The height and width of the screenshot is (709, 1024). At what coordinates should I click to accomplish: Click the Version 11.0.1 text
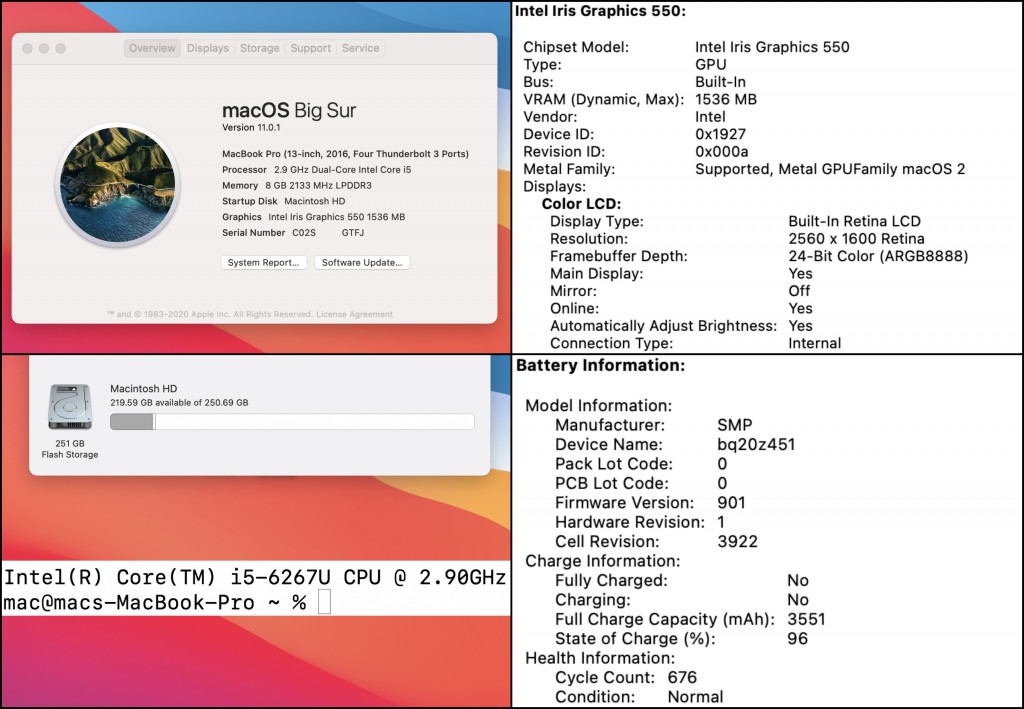[253, 128]
